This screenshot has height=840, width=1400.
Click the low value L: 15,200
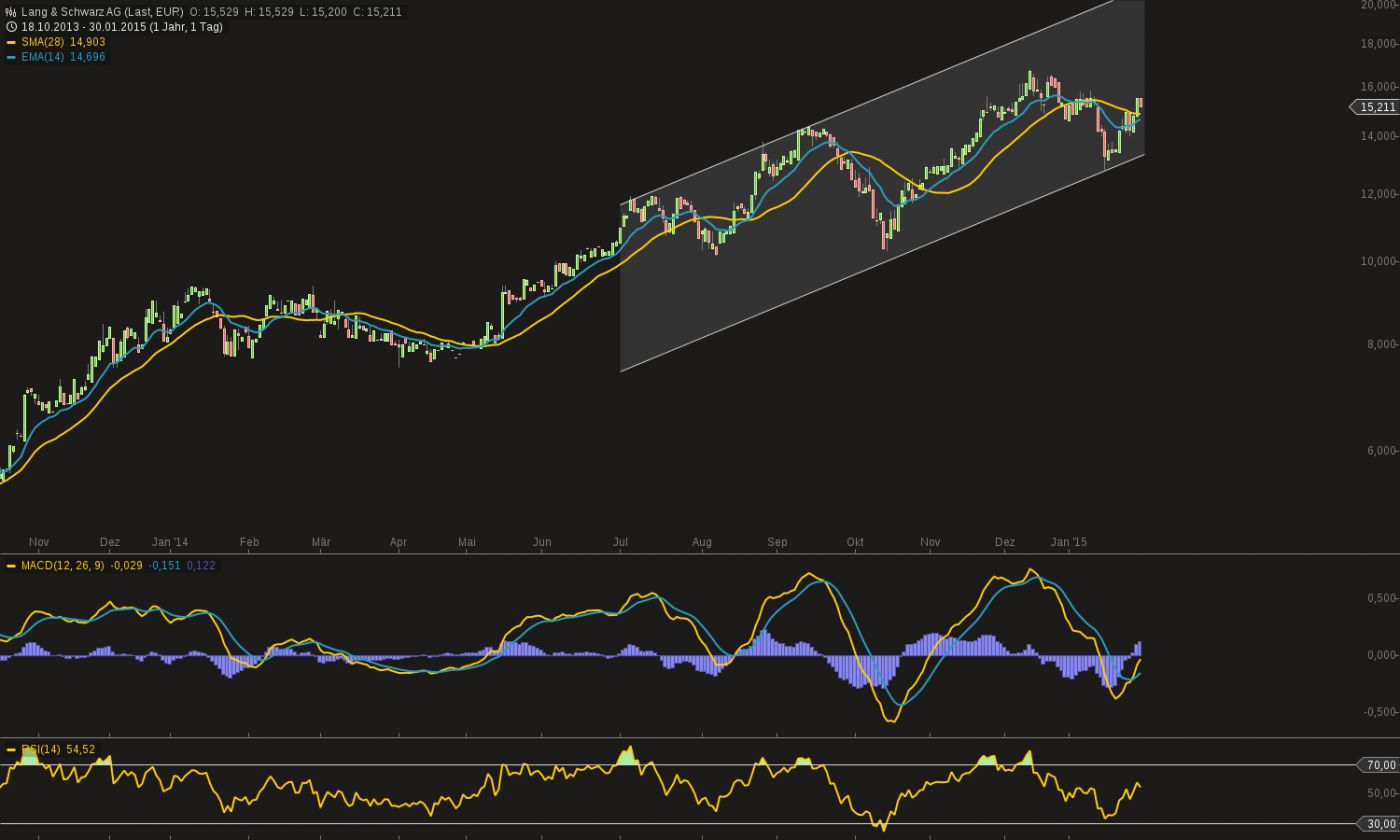323,12
